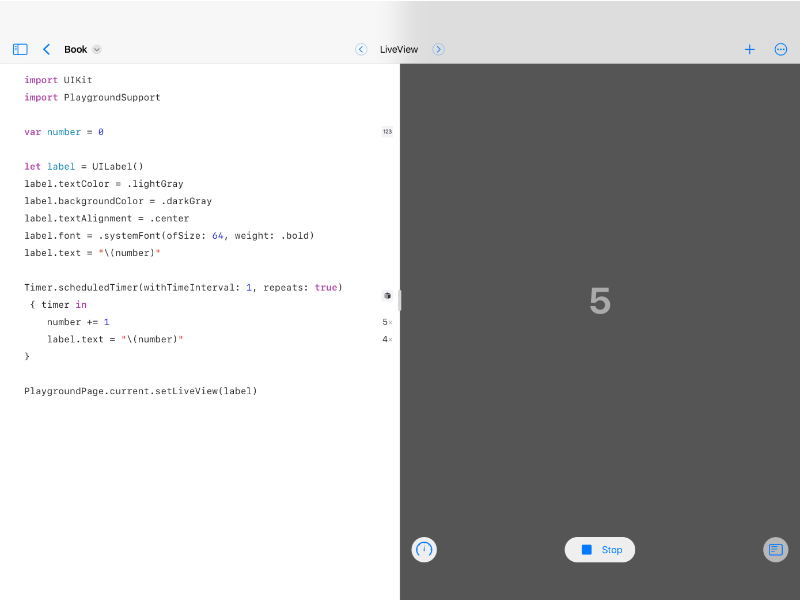View the Timer object result cube icon
Viewport: 800px width, 600px height.
[387, 296]
